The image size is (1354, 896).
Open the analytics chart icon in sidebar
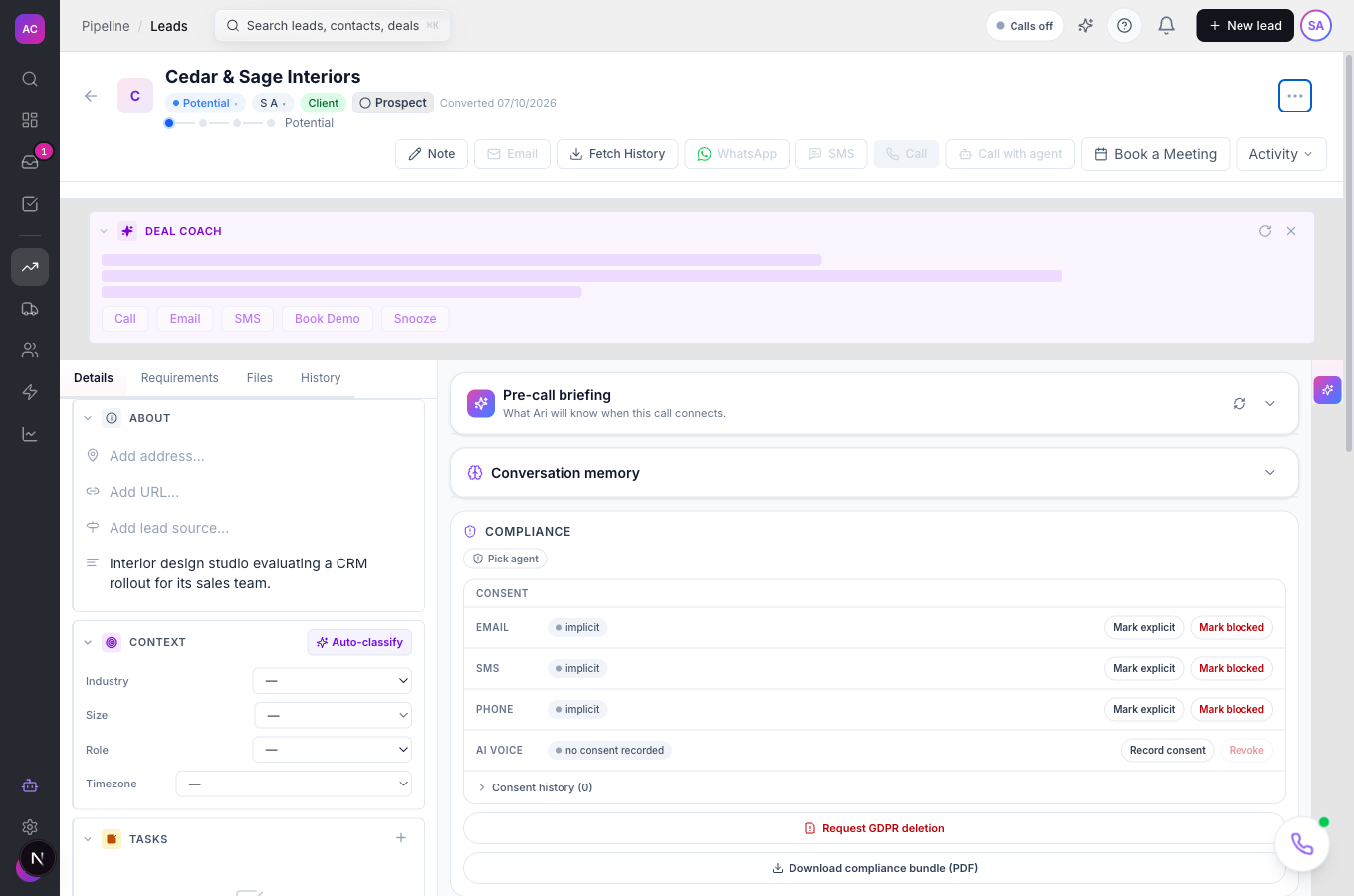(x=30, y=434)
